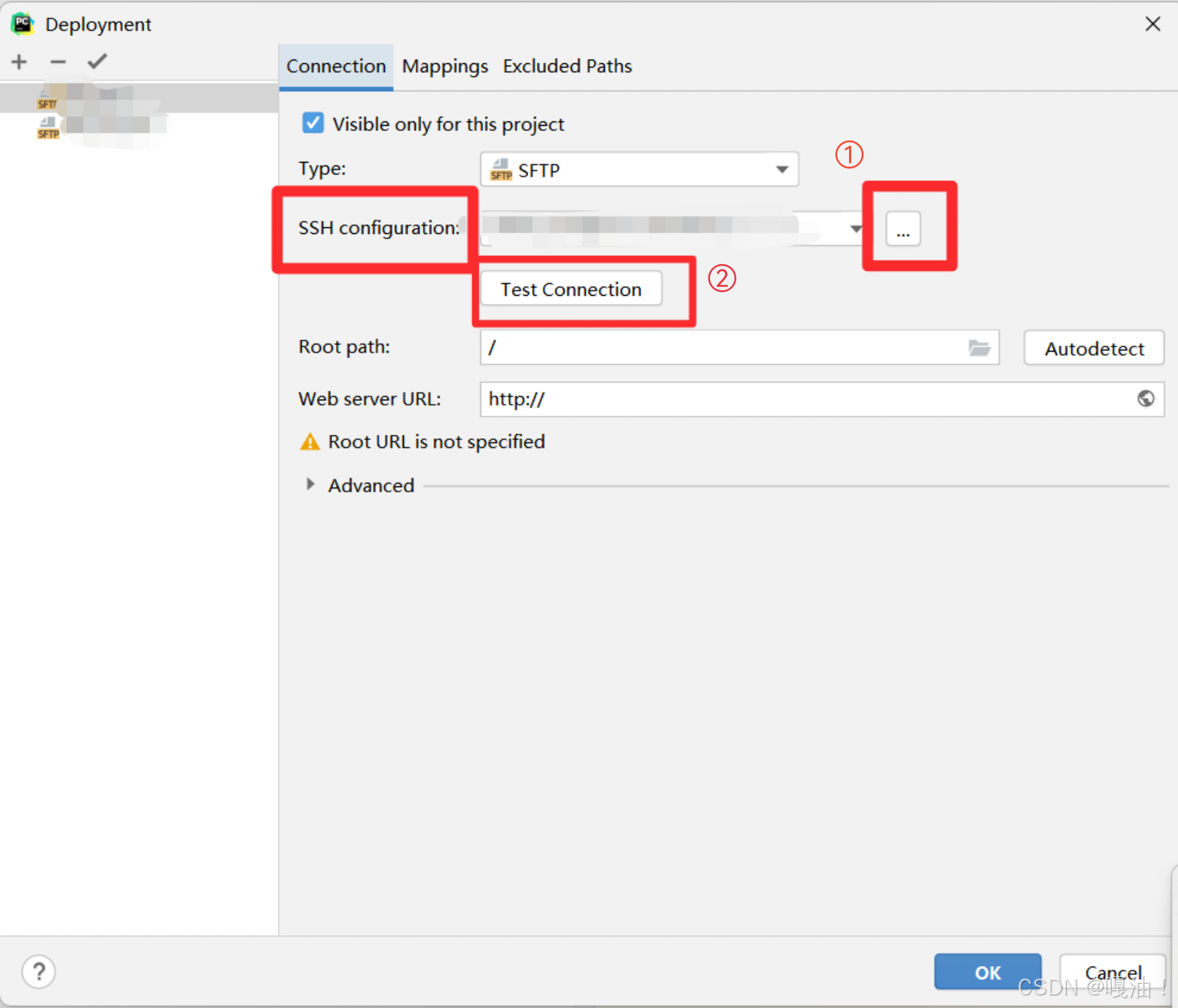Open the Type SFTP dropdown
The width and height of the screenshot is (1178, 1008).
tap(639, 170)
